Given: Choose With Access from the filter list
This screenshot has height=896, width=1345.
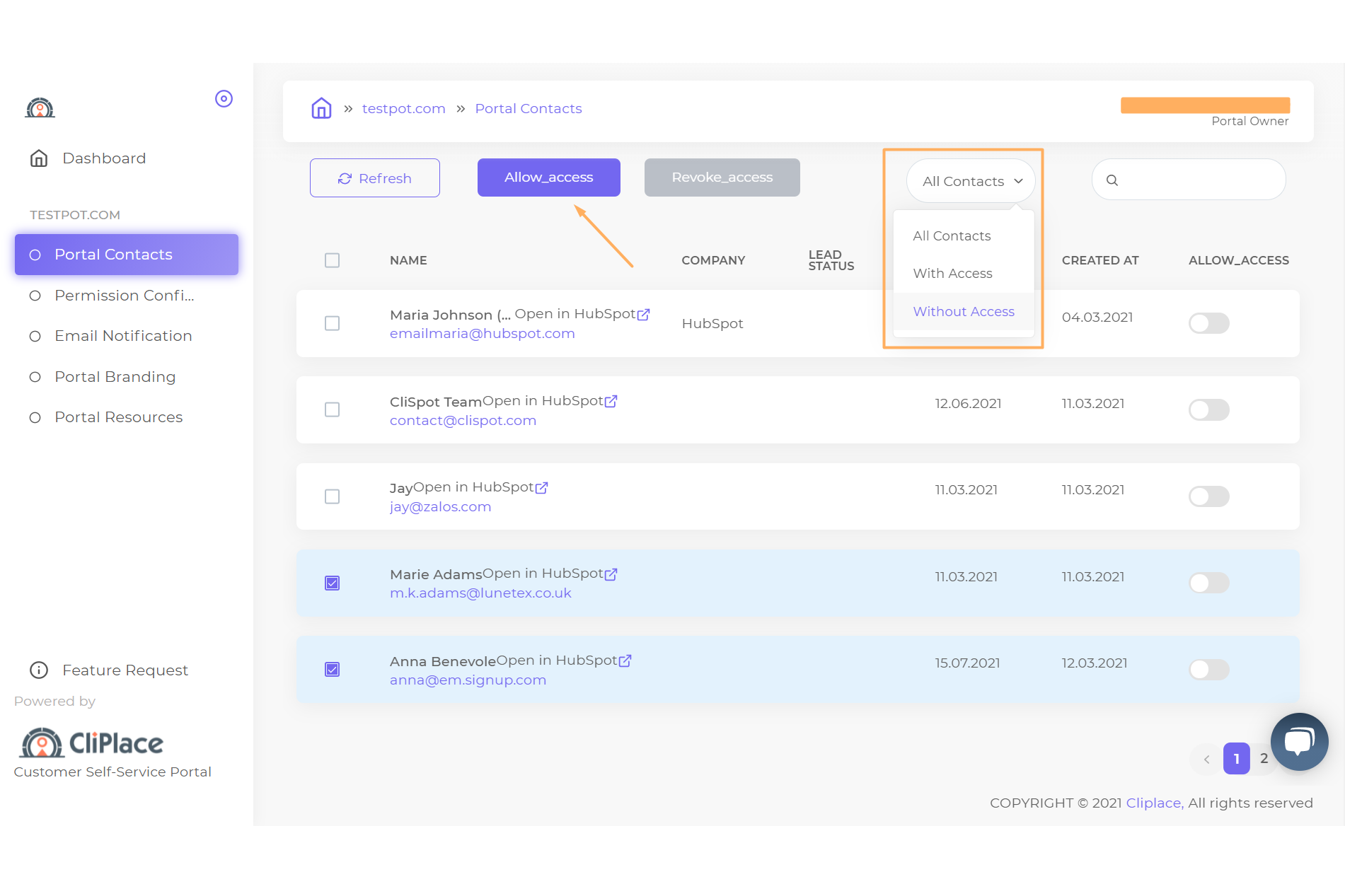Looking at the screenshot, I should click(952, 273).
